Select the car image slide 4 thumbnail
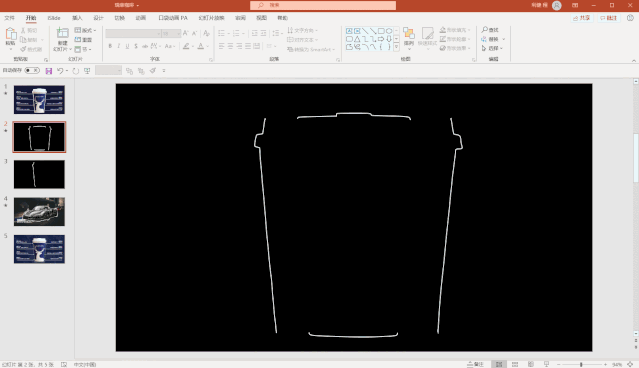The height and width of the screenshot is (368, 639). point(39,212)
